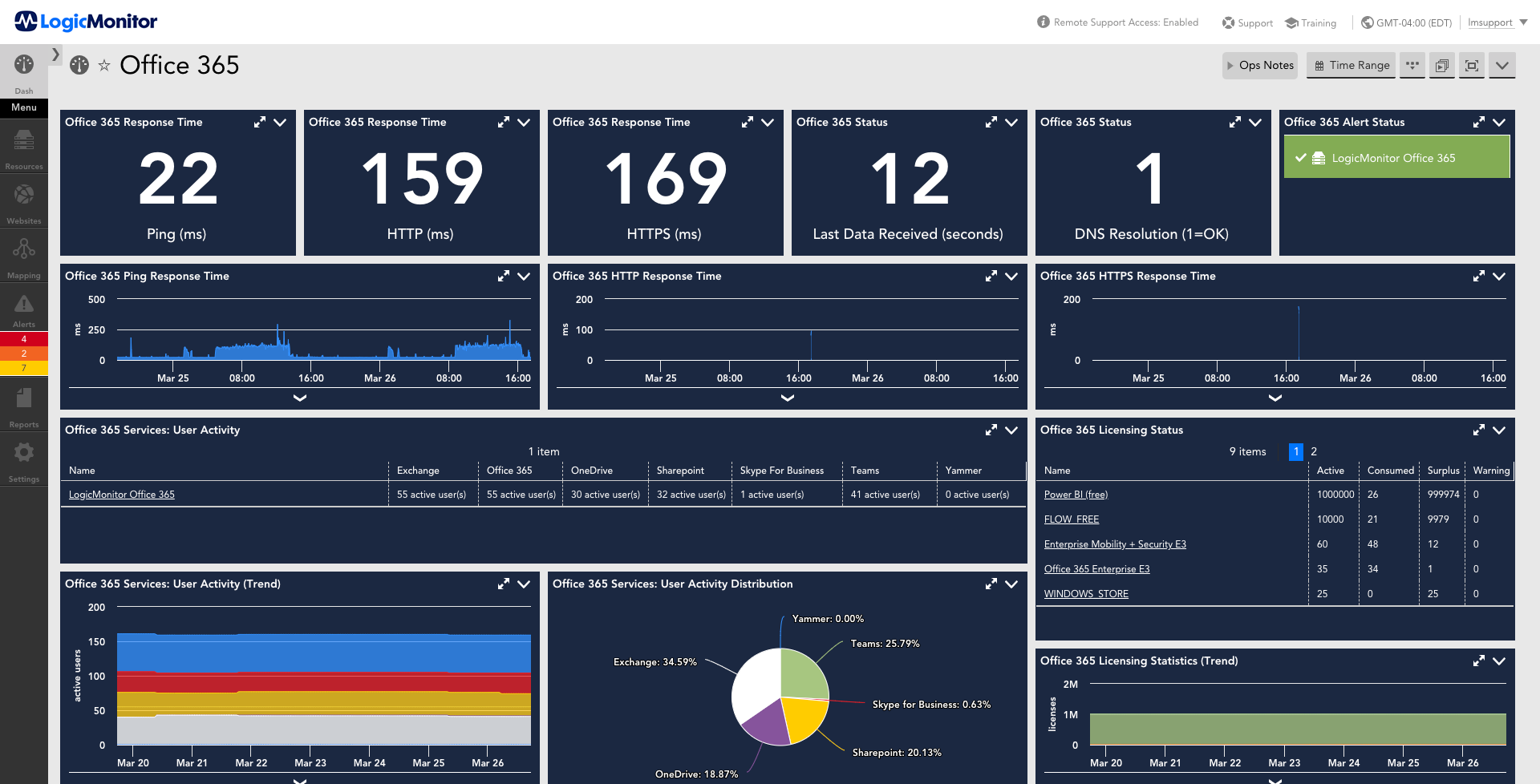Open the WINDOWS_STORE license link
Screen dimensions: 1540x784
pos(1086,594)
